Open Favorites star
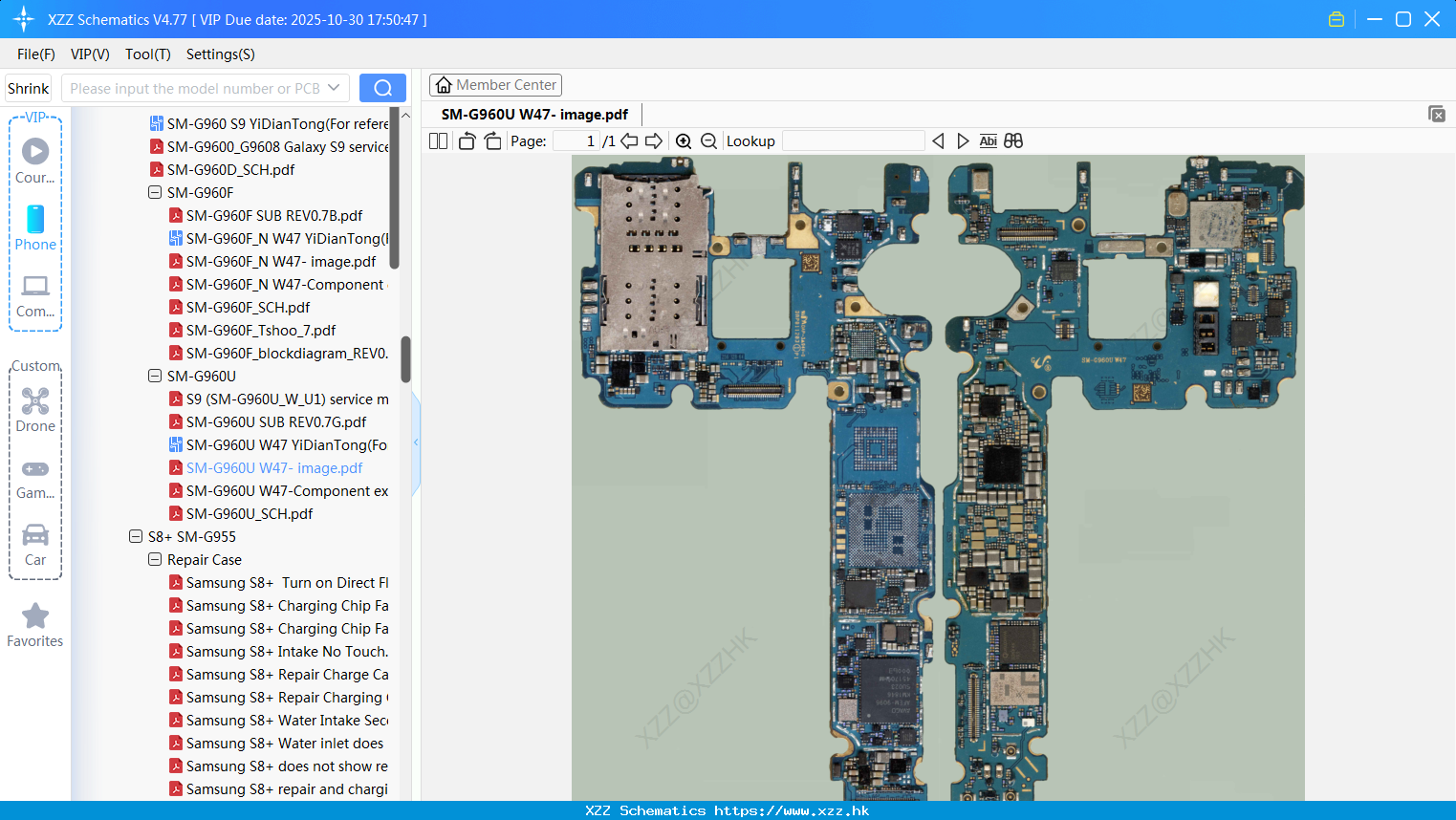 point(35,626)
